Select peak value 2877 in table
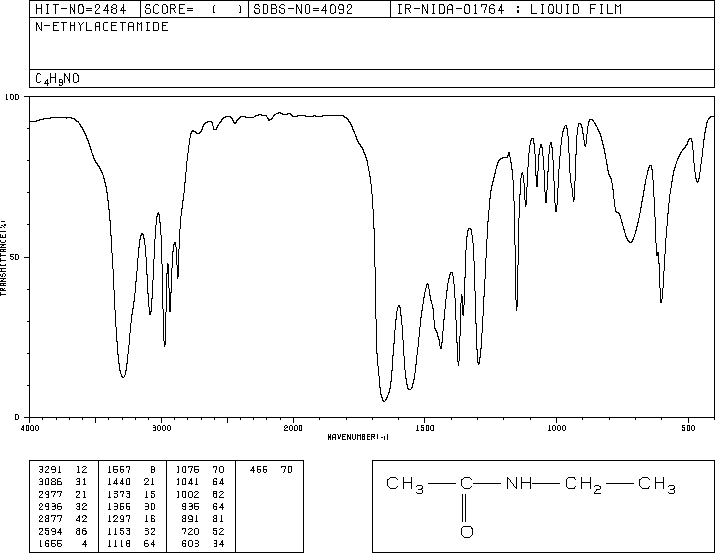This screenshot has height=553, width=715. point(50,519)
